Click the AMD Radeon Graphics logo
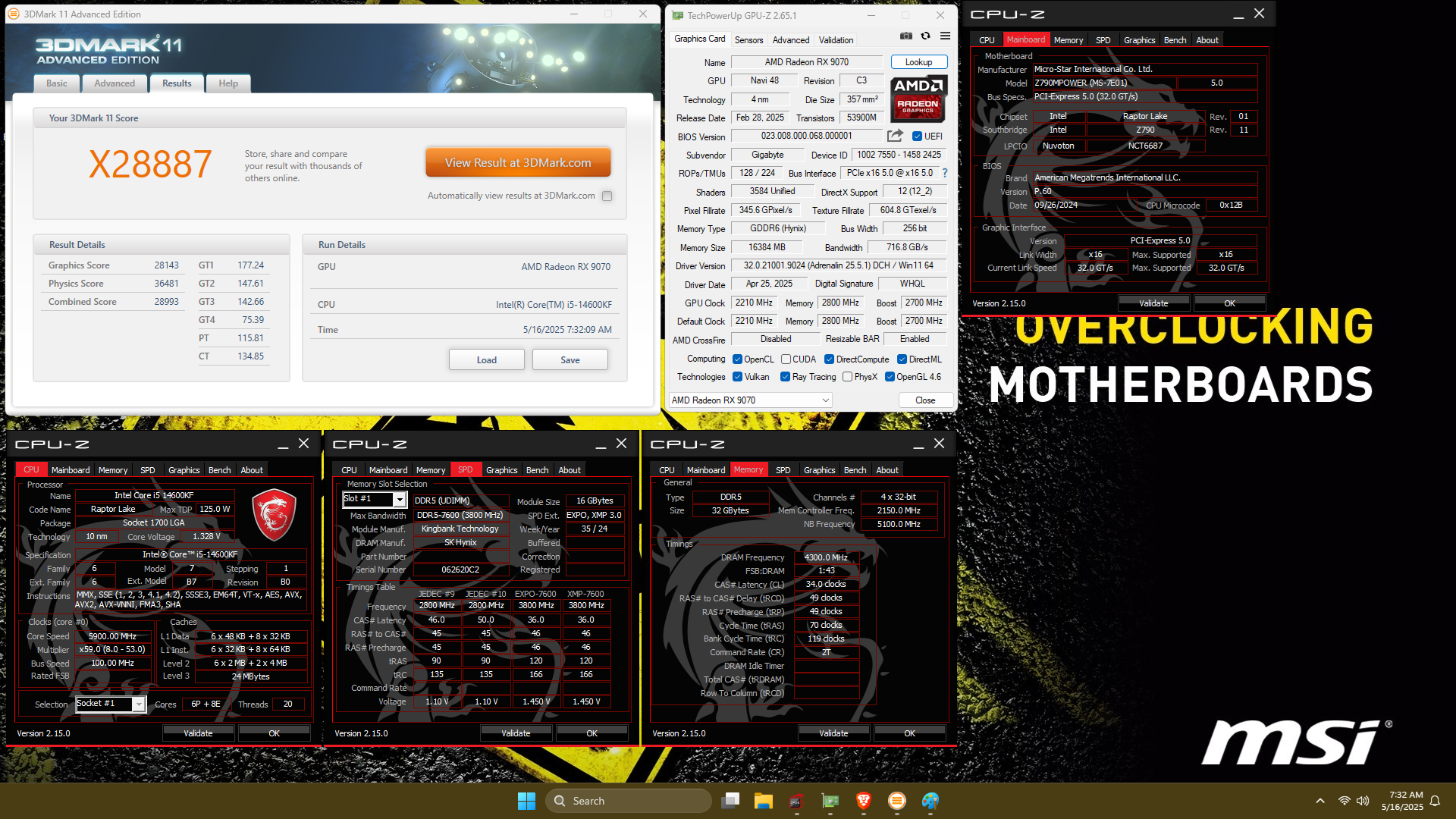Image resolution: width=1456 pixels, height=819 pixels. tap(918, 99)
